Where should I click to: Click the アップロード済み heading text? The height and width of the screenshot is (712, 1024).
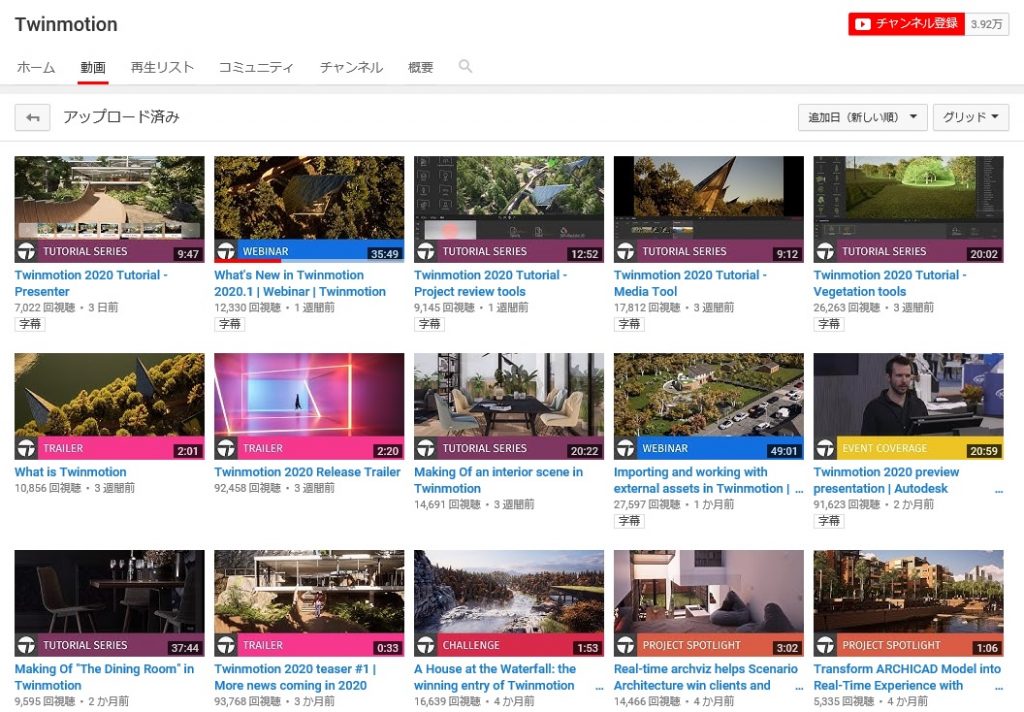pyautogui.click(x=121, y=118)
